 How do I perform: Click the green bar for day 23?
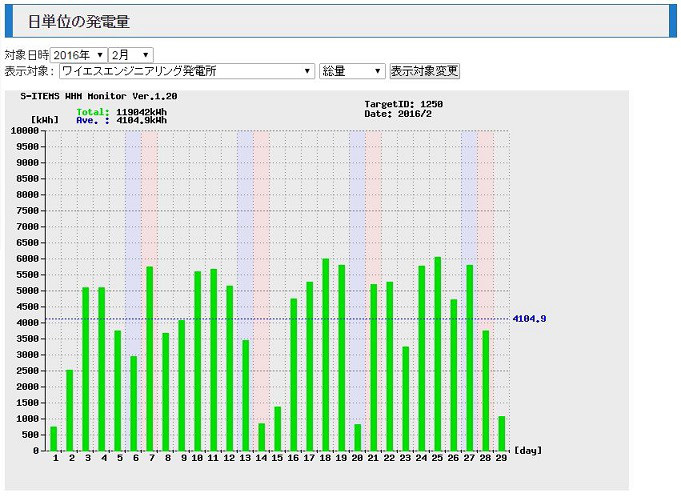coord(406,399)
